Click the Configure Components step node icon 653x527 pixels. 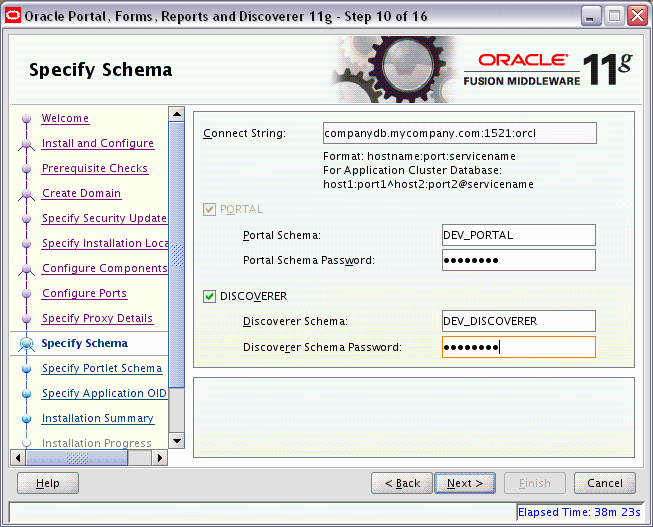(27, 270)
